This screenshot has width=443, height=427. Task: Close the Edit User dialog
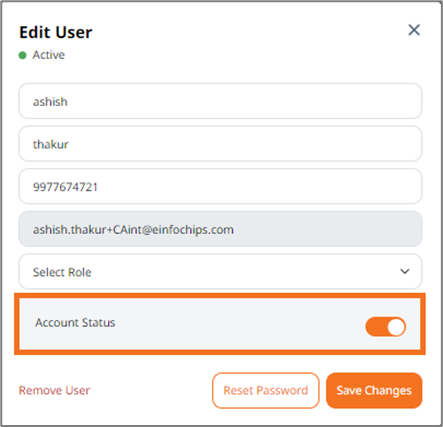pyautogui.click(x=414, y=30)
